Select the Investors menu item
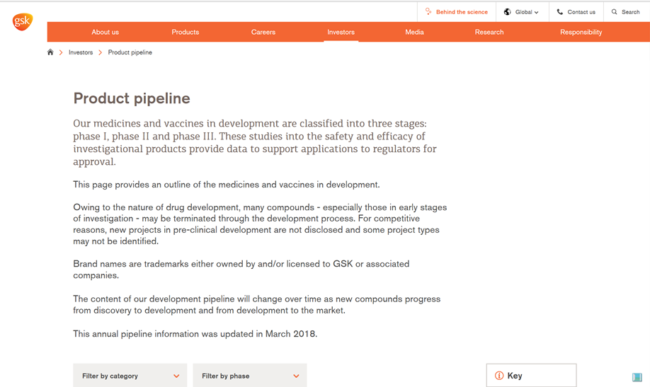Viewport: 650px width, 387px height. tap(341, 32)
